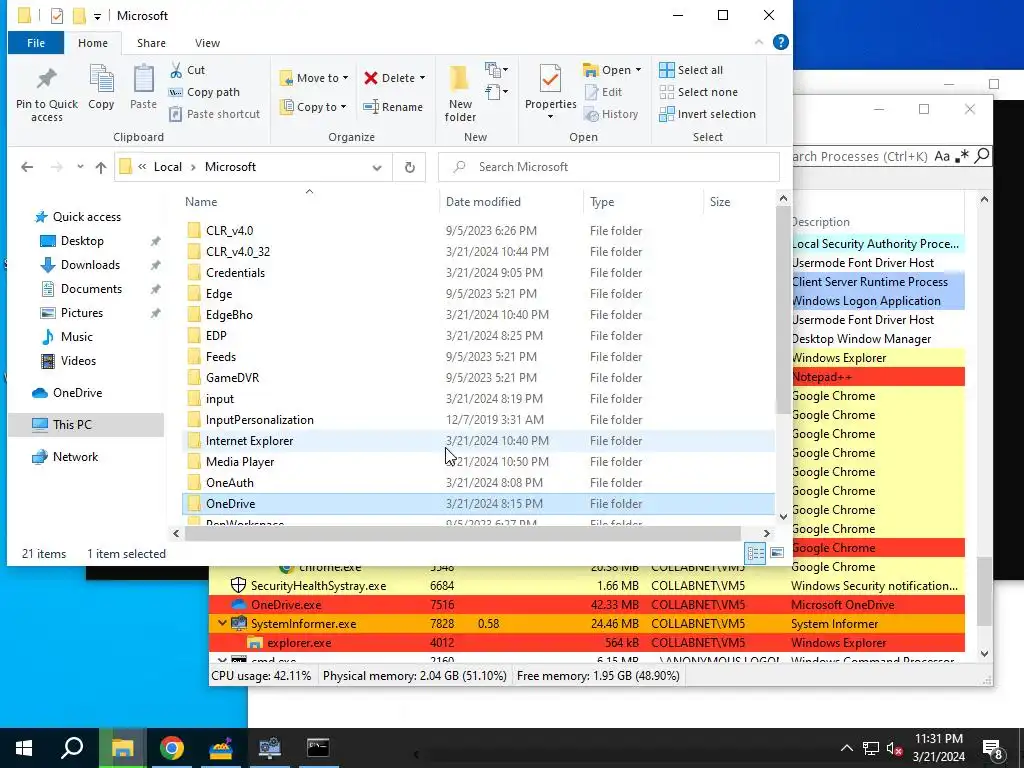This screenshot has width=1024, height=768.
Task: Click Select all in ribbon
Action: [x=691, y=70]
